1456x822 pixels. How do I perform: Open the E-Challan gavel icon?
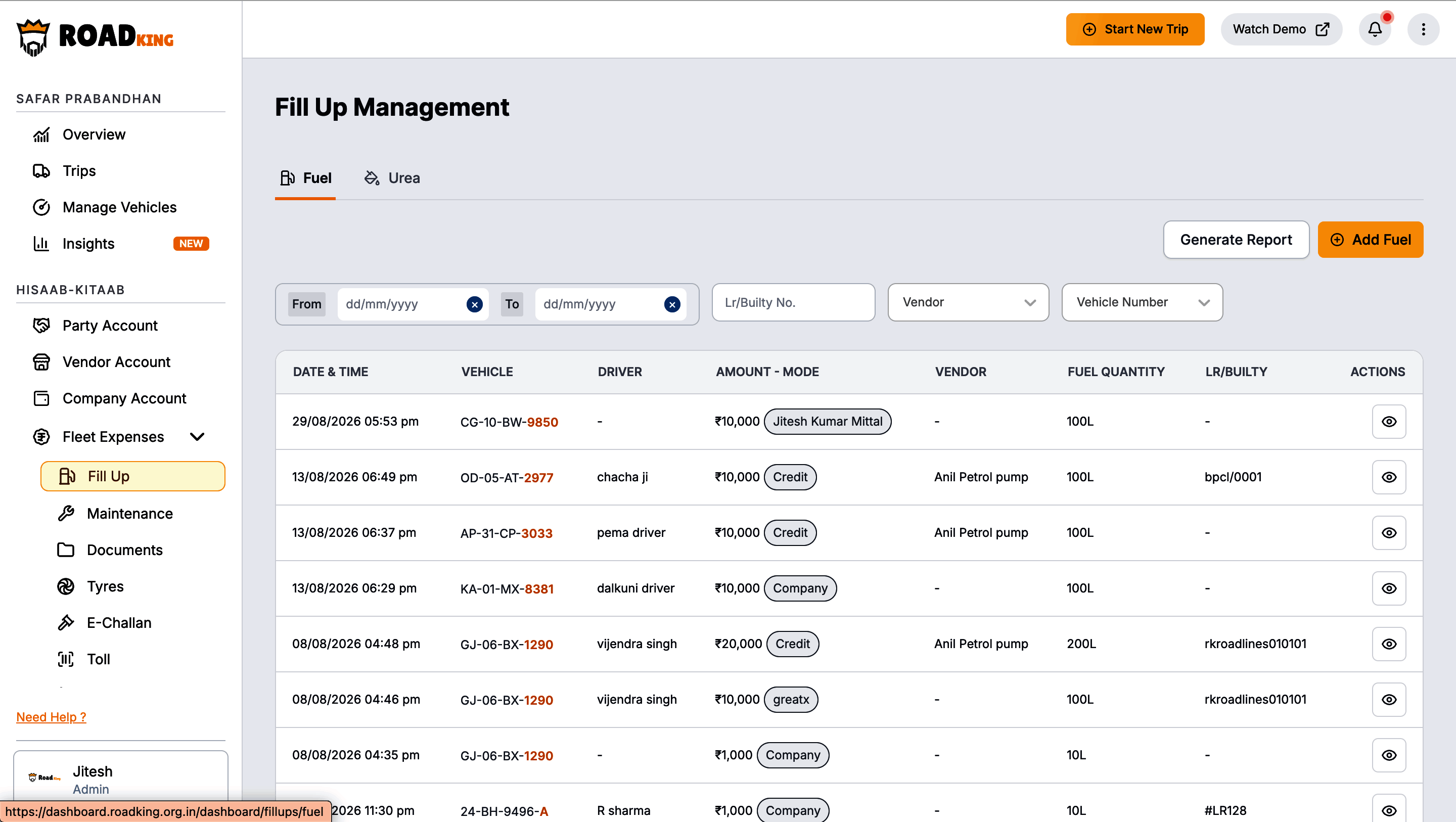coord(66,622)
